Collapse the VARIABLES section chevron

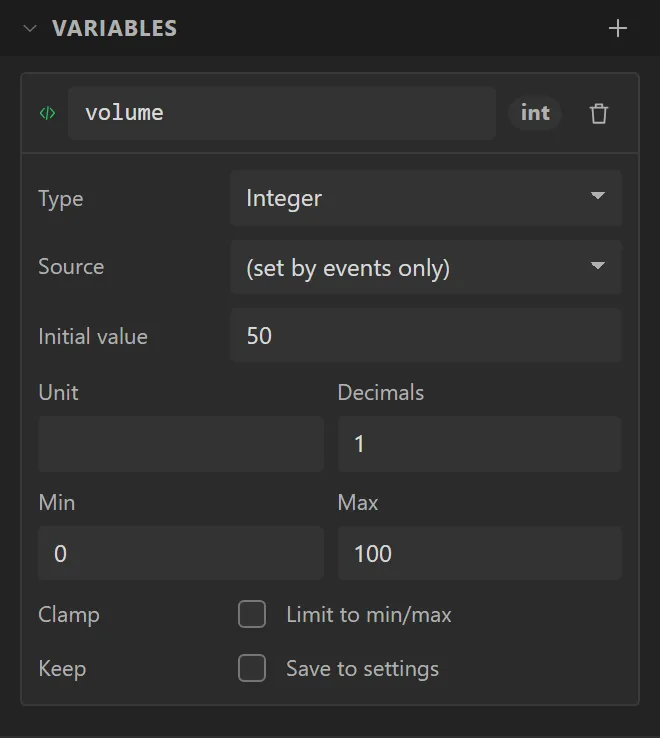tap(30, 29)
